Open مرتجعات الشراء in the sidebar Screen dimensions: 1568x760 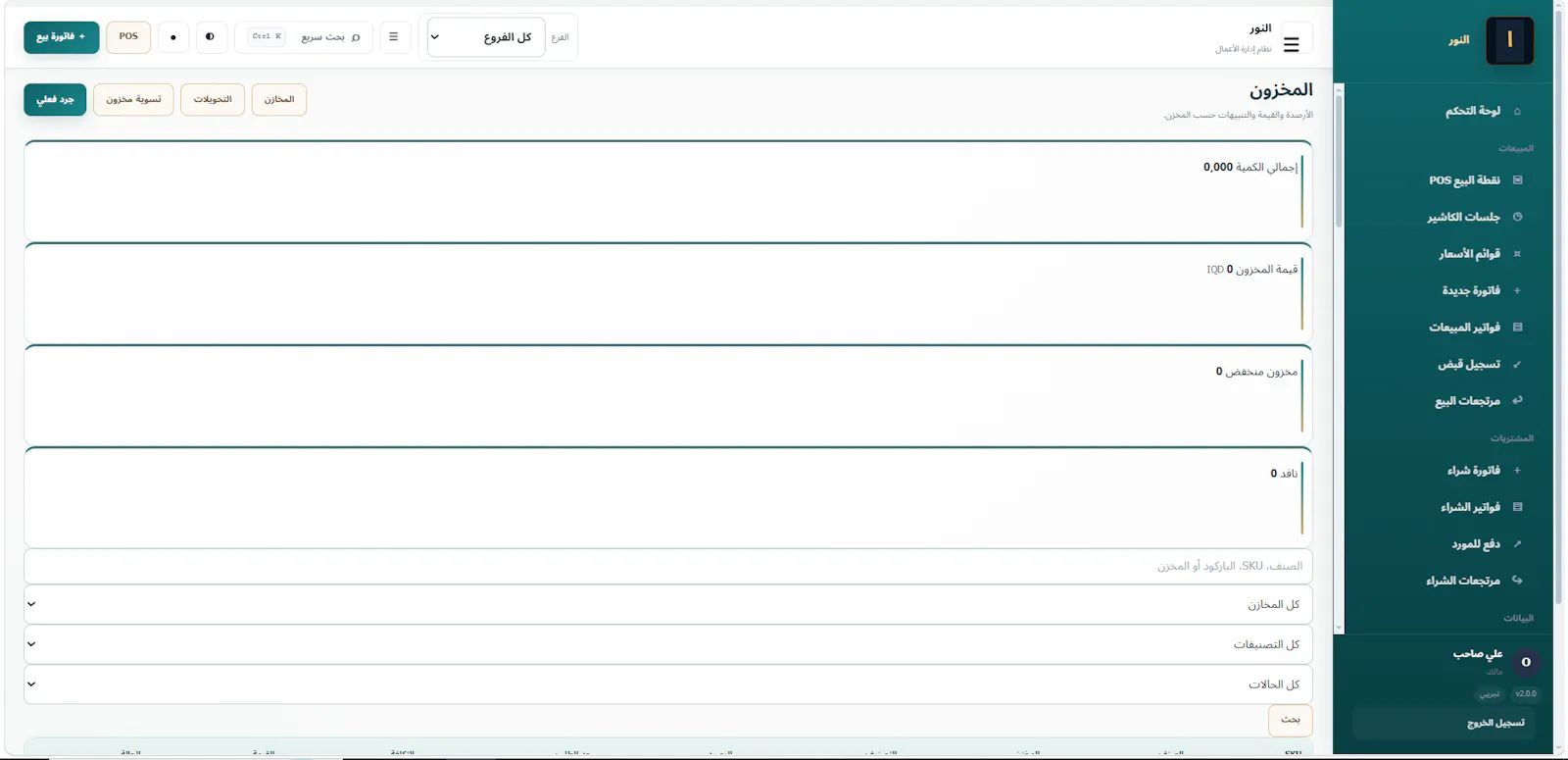point(1463,581)
